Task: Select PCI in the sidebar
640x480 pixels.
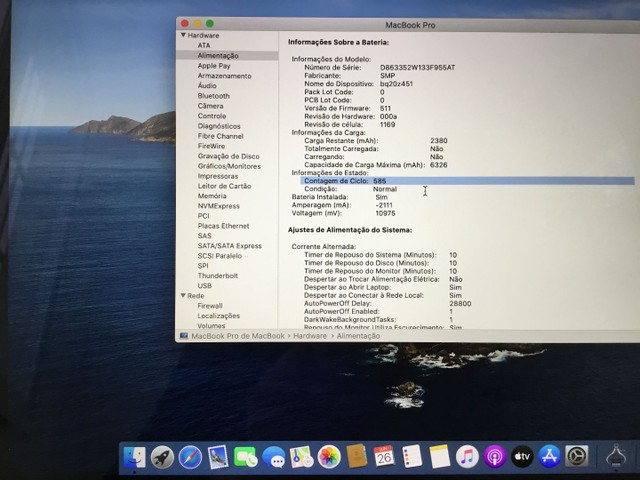Action: click(x=203, y=216)
